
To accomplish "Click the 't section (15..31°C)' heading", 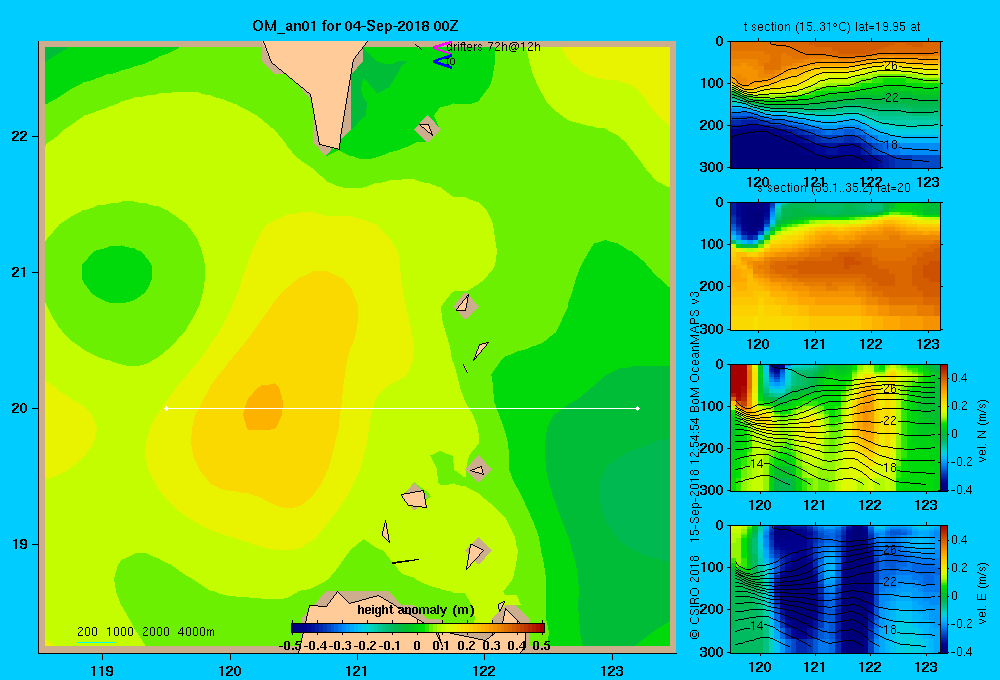I will click(x=797, y=27).
